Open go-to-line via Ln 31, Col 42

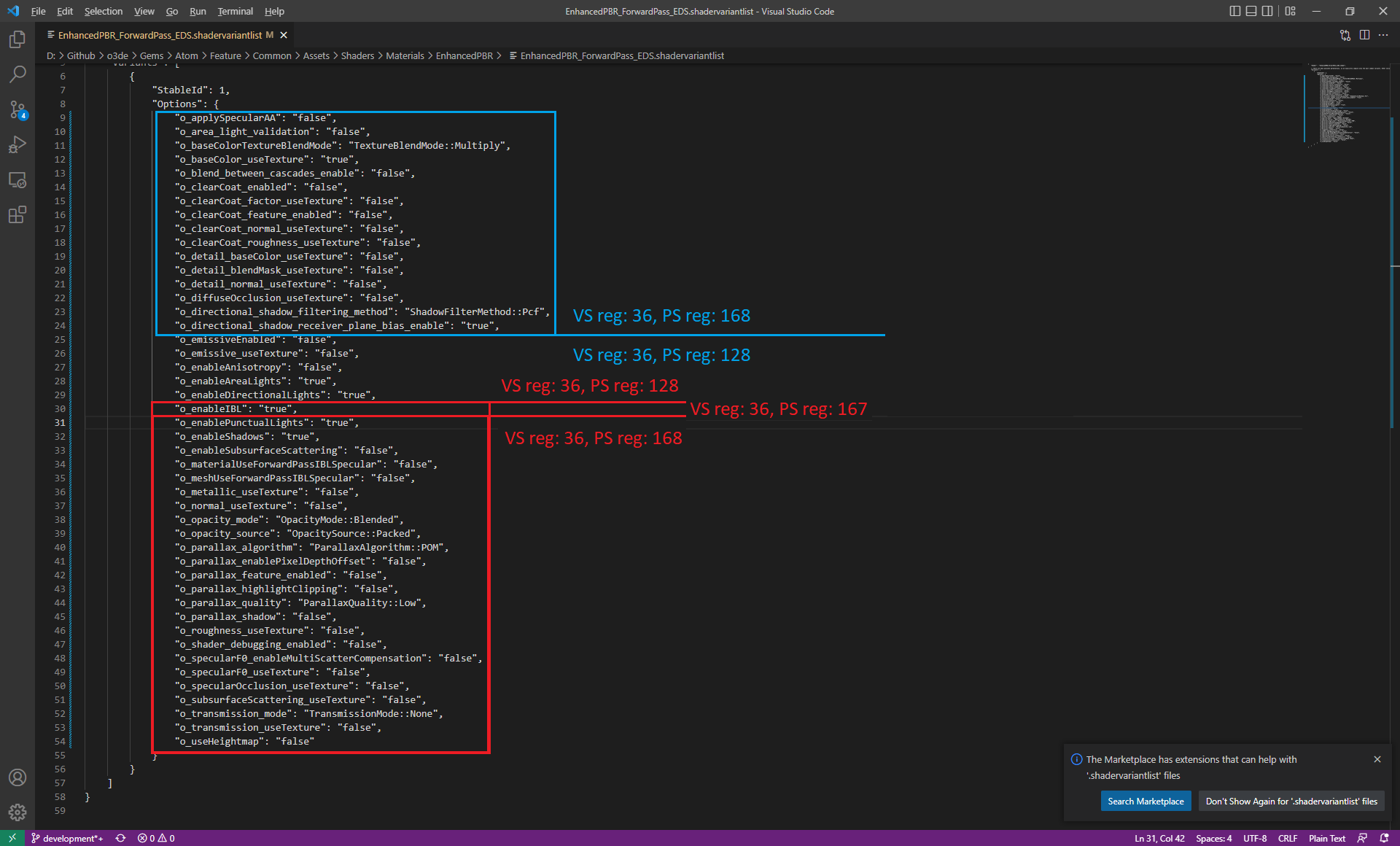coord(1159,838)
